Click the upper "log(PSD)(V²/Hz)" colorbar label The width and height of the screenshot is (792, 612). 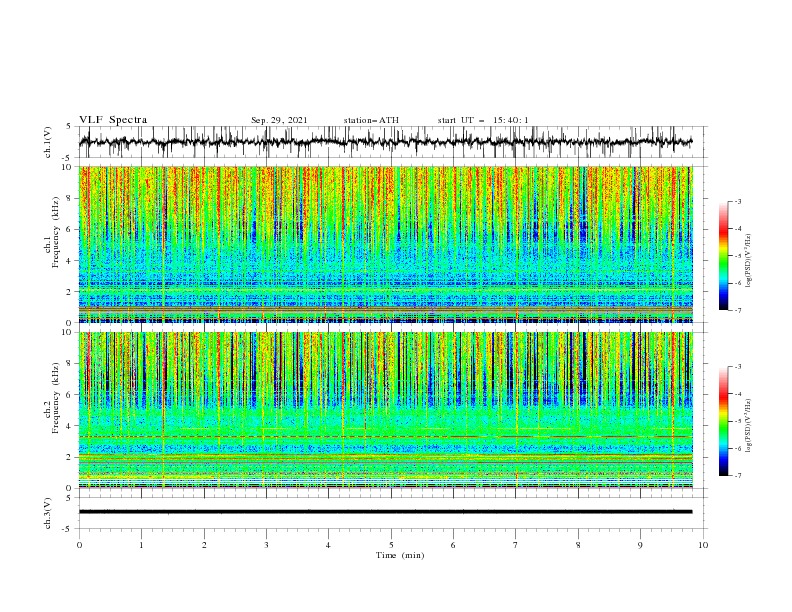(x=749, y=261)
